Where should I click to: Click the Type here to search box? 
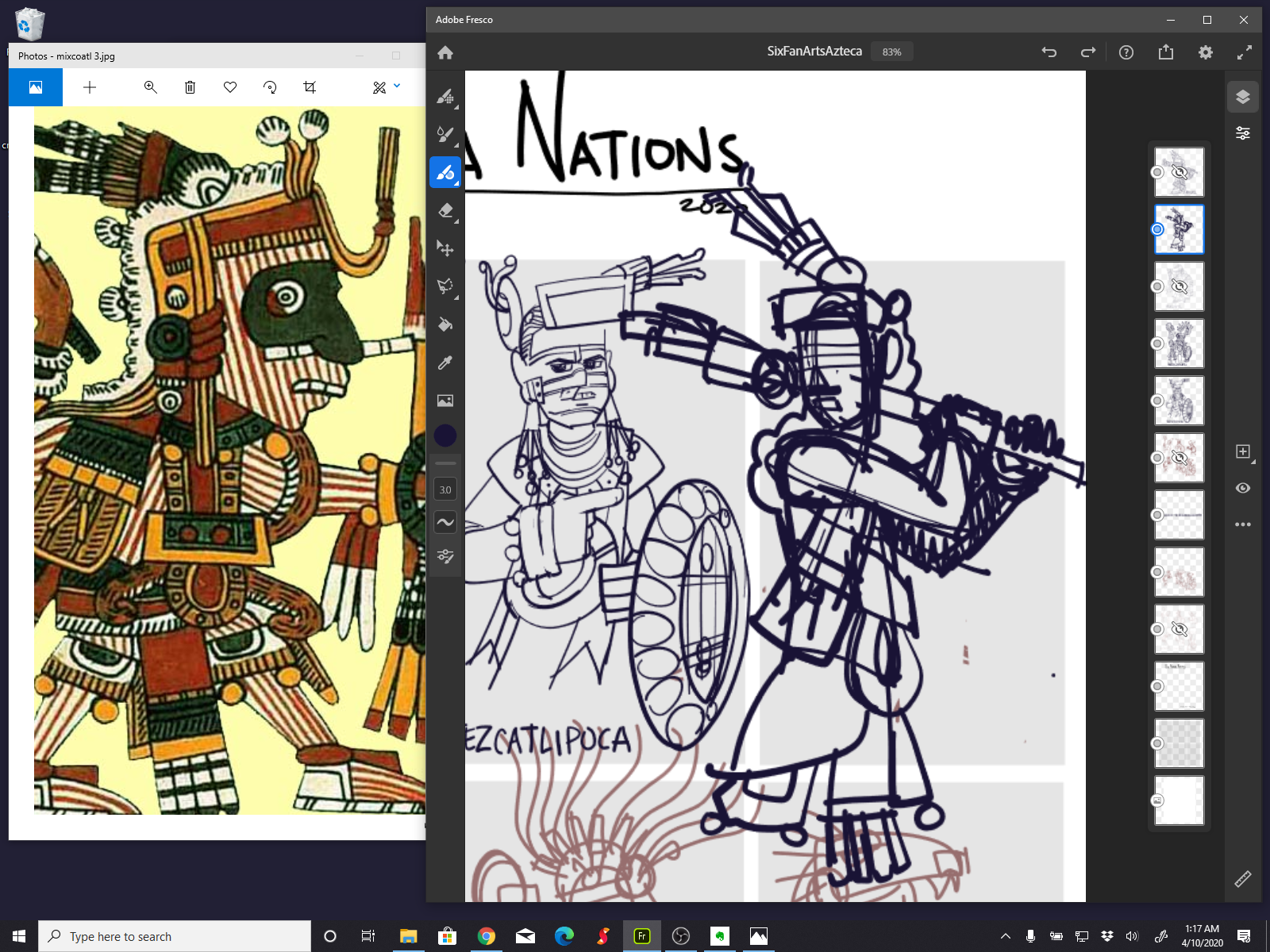[x=175, y=936]
